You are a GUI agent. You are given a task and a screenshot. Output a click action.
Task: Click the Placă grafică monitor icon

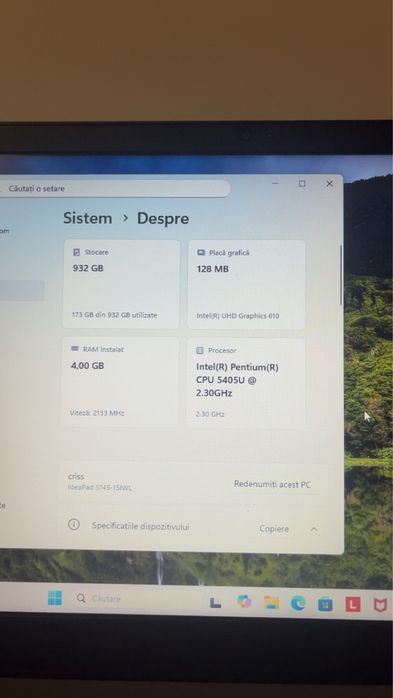coord(201,252)
